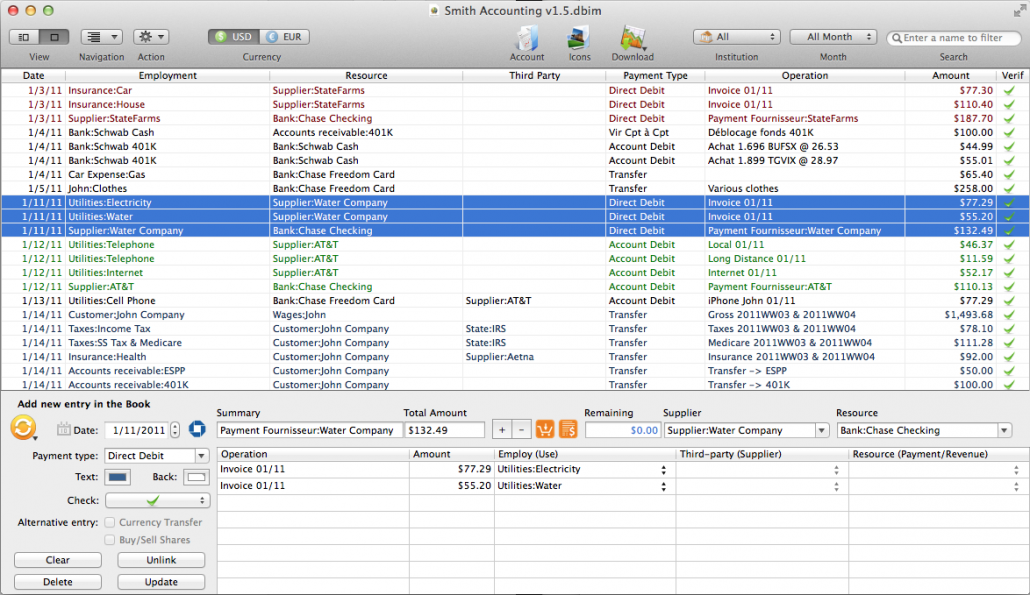Click the Total Amount field
This screenshot has width=1030, height=595.
click(445, 430)
